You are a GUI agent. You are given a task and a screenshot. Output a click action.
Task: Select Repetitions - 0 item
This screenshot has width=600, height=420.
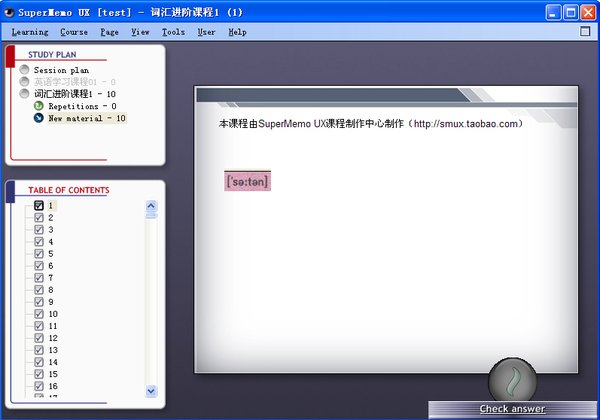[x=82, y=106]
